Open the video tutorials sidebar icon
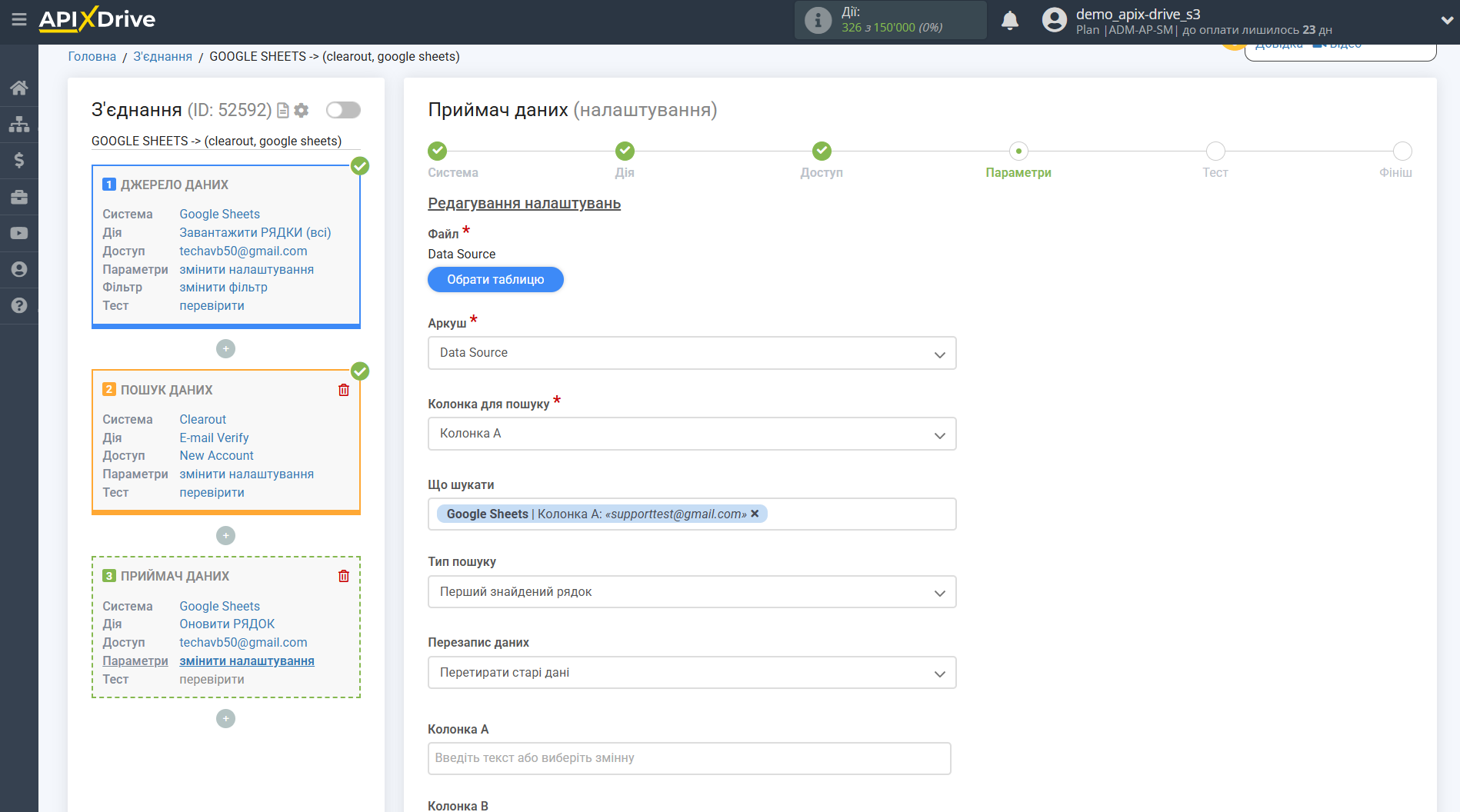The width and height of the screenshot is (1460, 812). [19, 233]
